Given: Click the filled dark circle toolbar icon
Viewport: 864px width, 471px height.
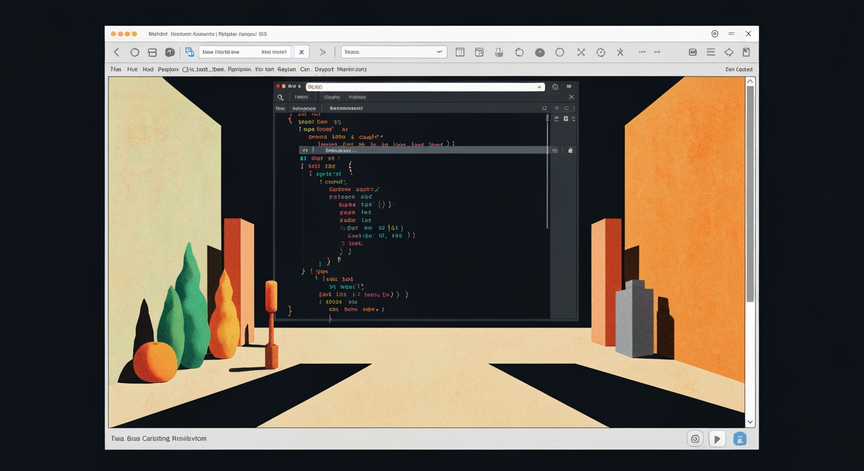Looking at the screenshot, I should (540, 52).
